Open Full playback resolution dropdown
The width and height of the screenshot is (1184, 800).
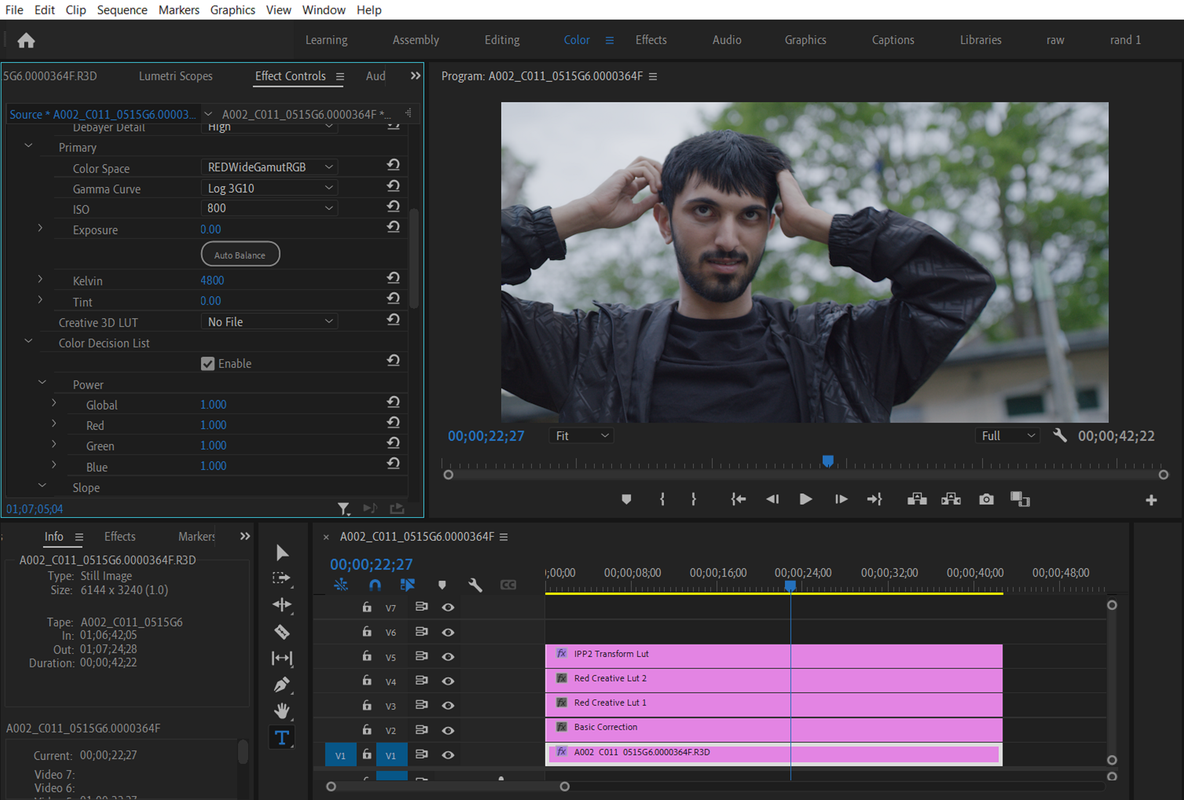coord(1008,436)
